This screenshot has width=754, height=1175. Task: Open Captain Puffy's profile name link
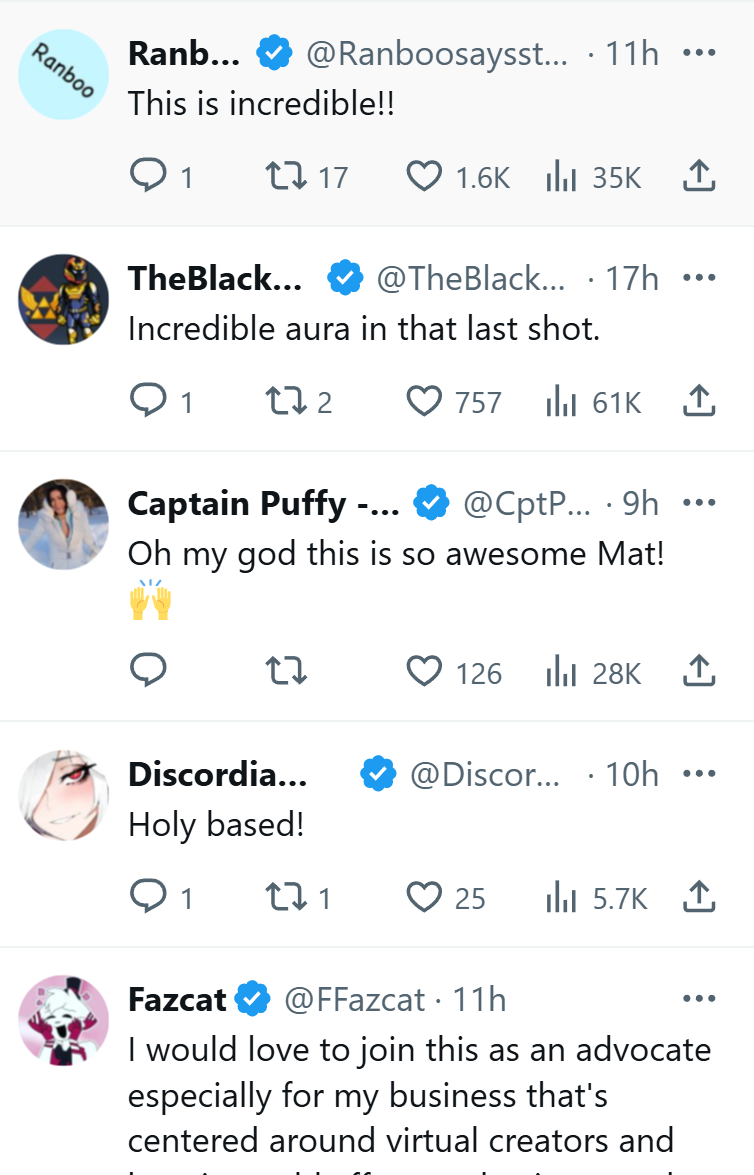(x=263, y=504)
